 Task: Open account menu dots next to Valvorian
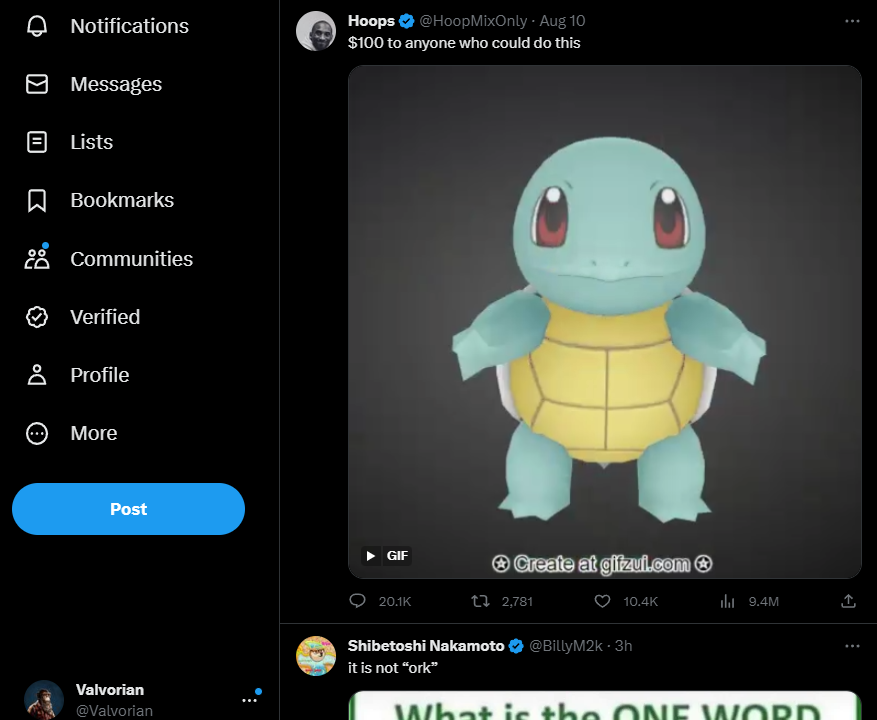[249, 700]
